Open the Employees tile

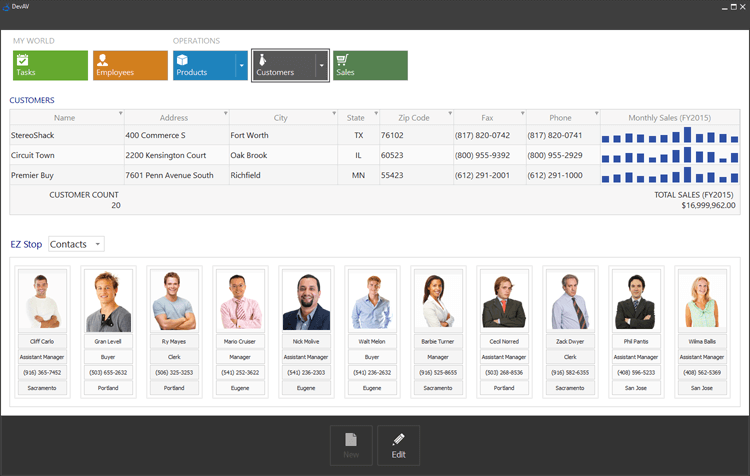pyautogui.click(x=130, y=66)
